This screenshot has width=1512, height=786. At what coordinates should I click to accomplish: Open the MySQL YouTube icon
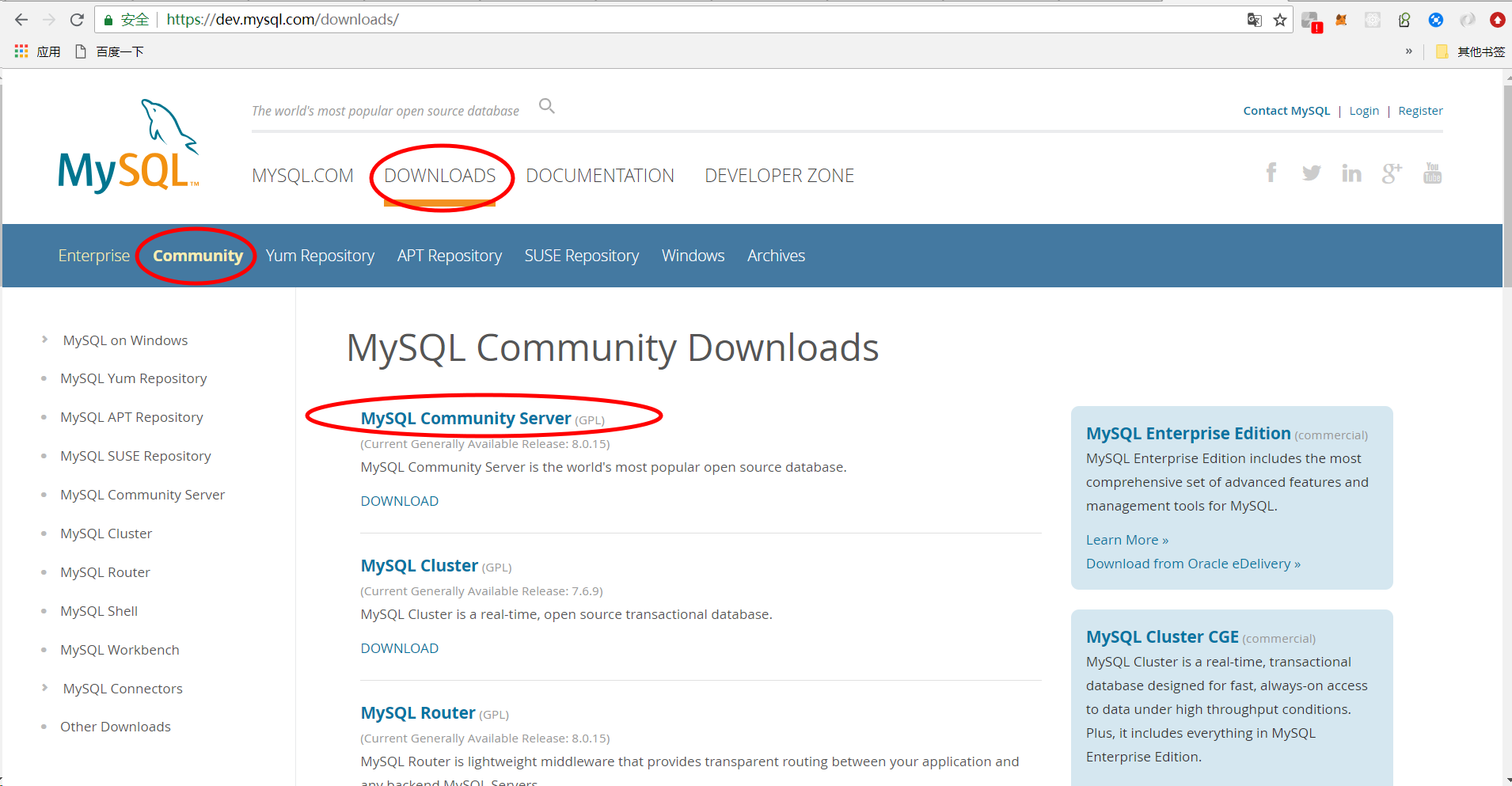(1432, 173)
